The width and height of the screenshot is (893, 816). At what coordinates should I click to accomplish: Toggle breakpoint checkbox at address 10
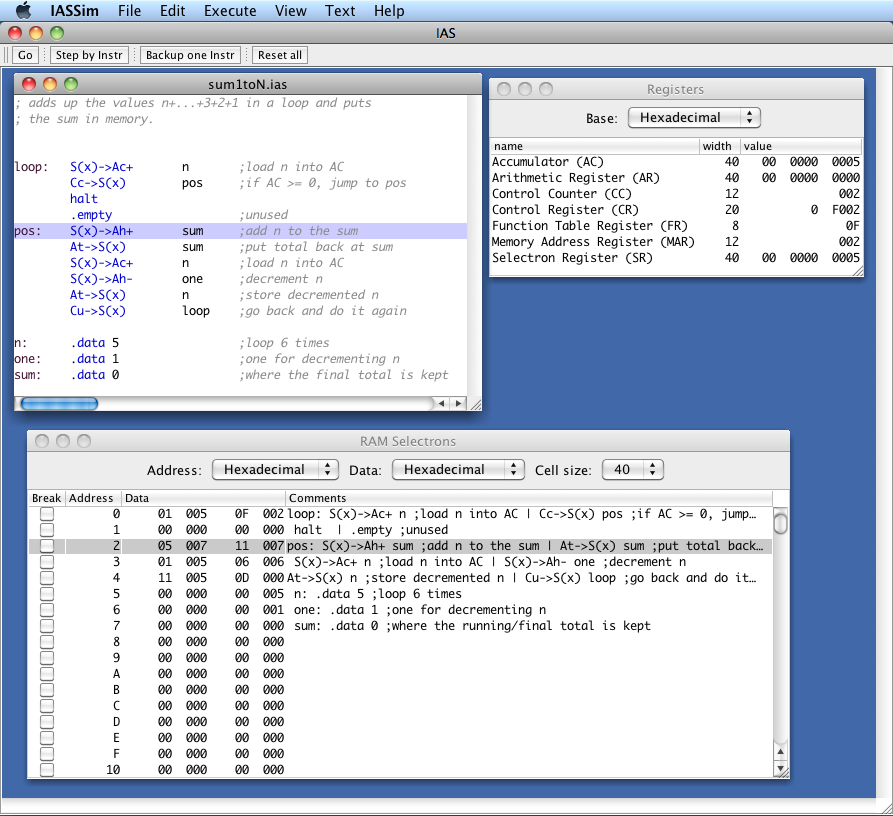[x=47, y=769]
